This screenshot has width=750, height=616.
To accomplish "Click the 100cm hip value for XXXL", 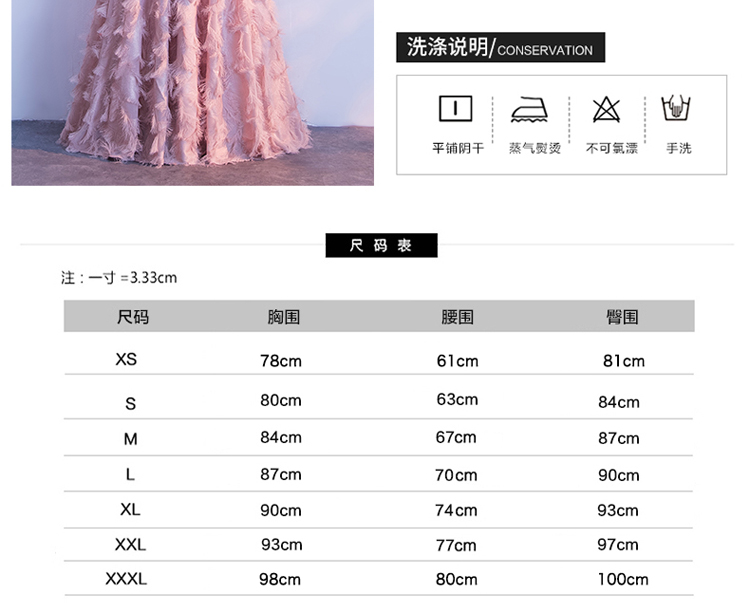I will (x=623, y=580).
